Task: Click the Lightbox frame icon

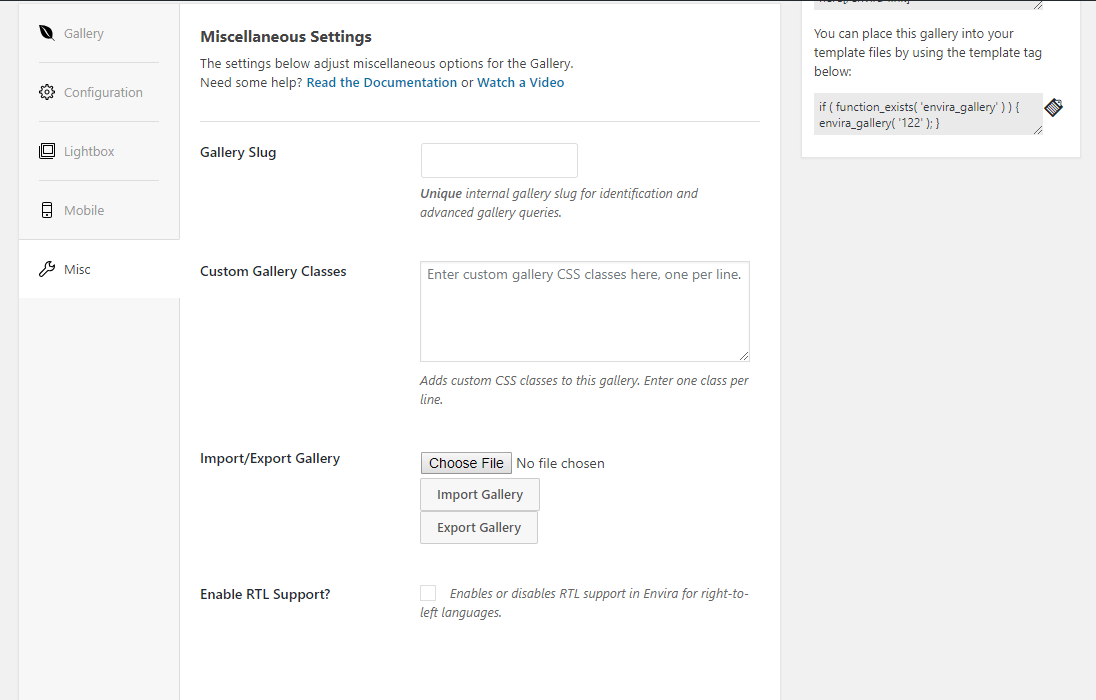Action: click(47, 151)
